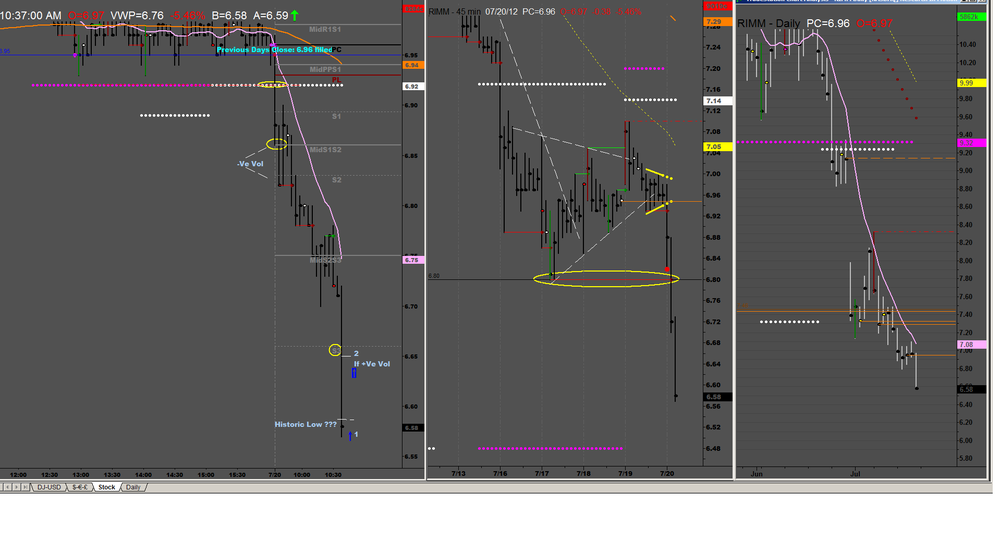Select the '-Ve Vol' annotation text
This screenshot has height=553, width=1000.
[x=250, y=164]
